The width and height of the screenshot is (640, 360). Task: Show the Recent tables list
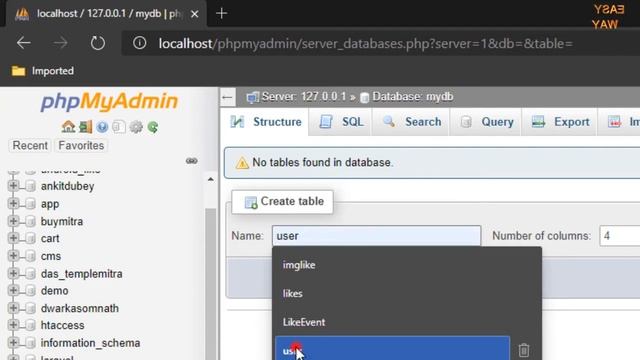(x=30, y=146)
